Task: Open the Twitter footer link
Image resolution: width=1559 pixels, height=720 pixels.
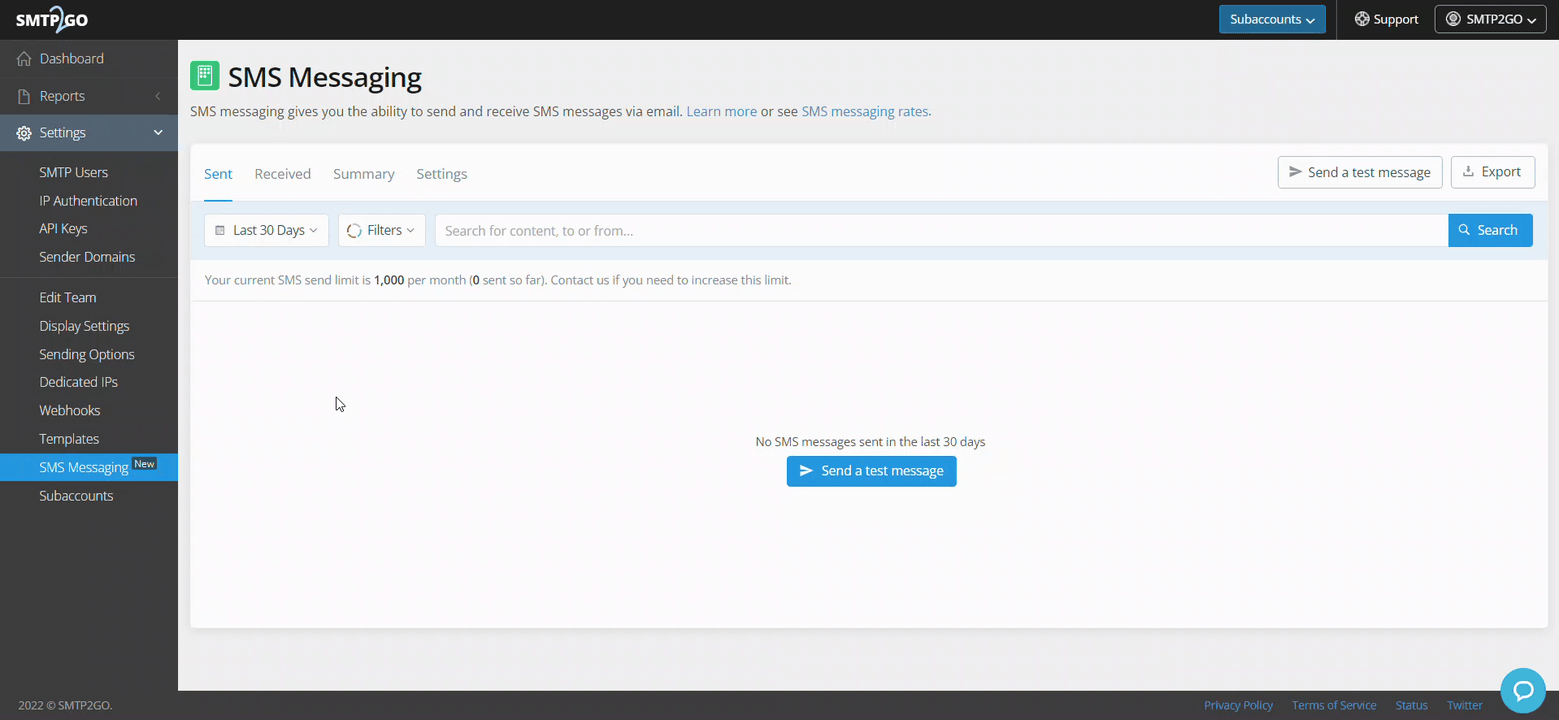Action: (x=1465, y=705)
